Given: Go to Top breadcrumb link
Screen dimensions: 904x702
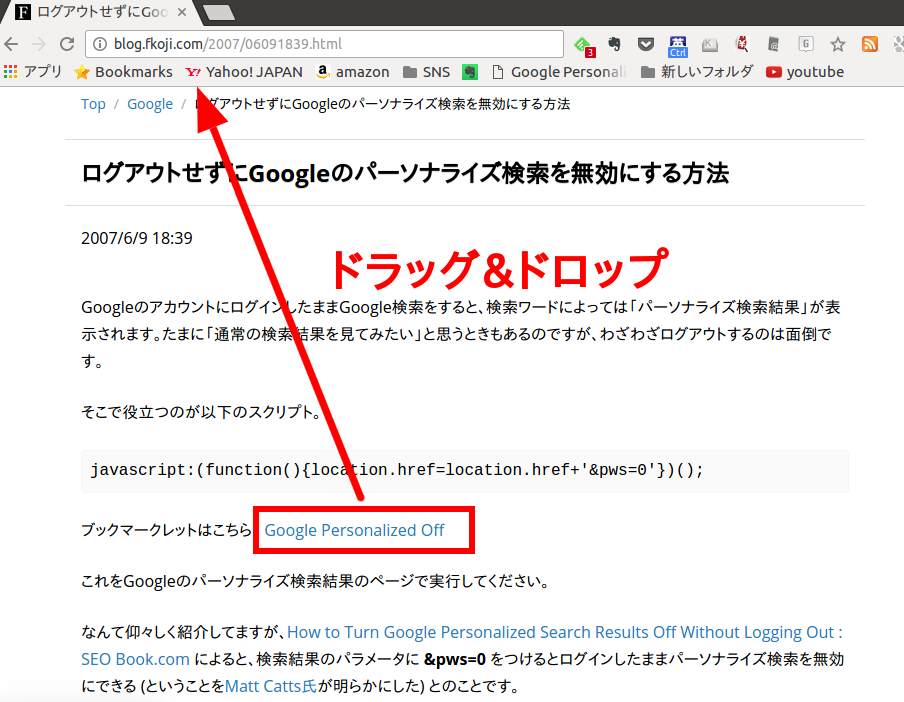Looking at the screenshot, I should pyautogui.click(x=93, y=104).
